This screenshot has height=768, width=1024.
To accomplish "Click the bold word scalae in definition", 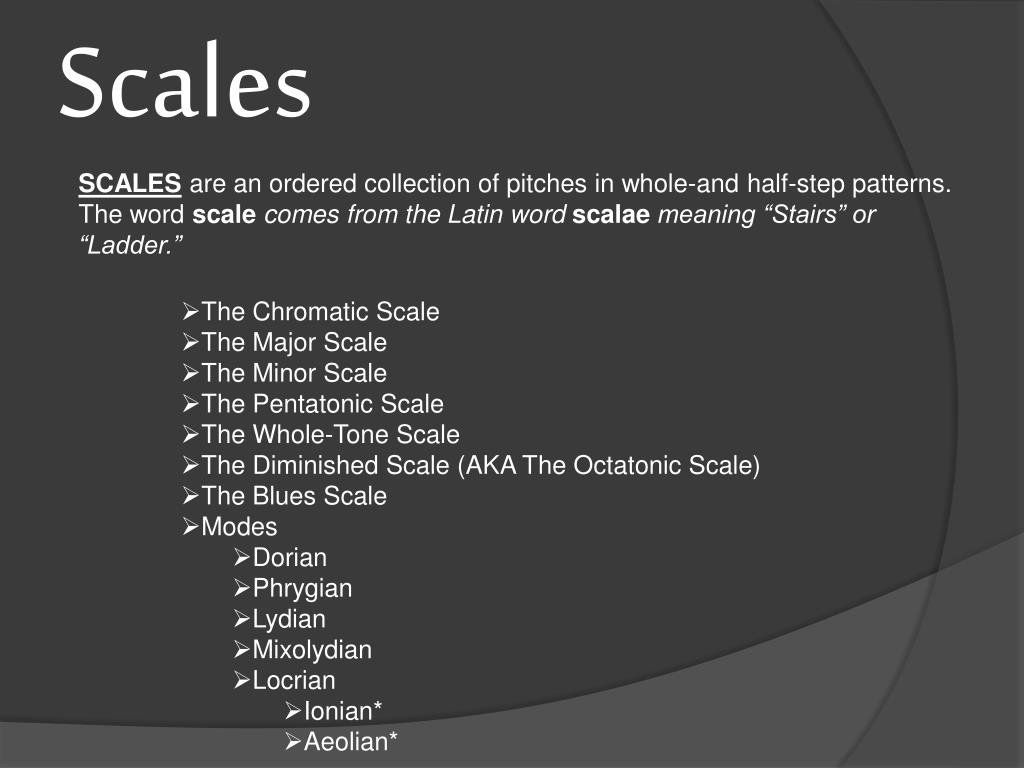I will pos(611,214).
